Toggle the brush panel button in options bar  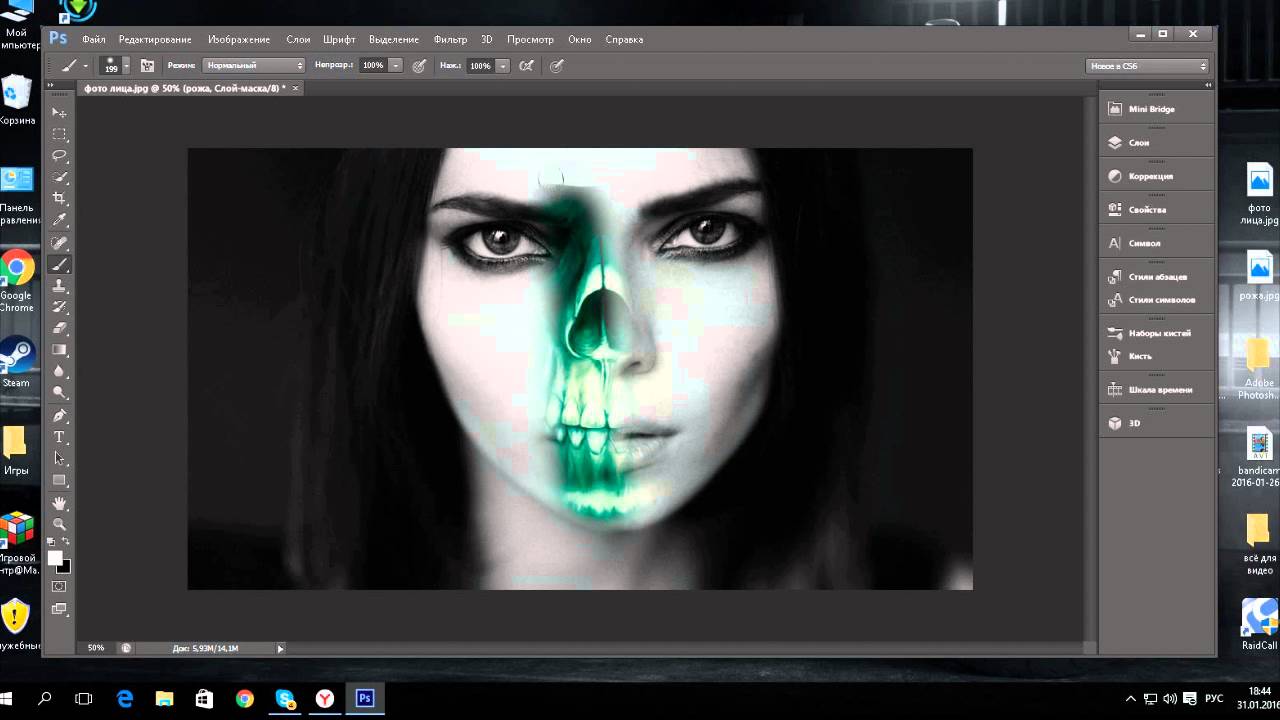pyautogui.click(x=147, y=66)
